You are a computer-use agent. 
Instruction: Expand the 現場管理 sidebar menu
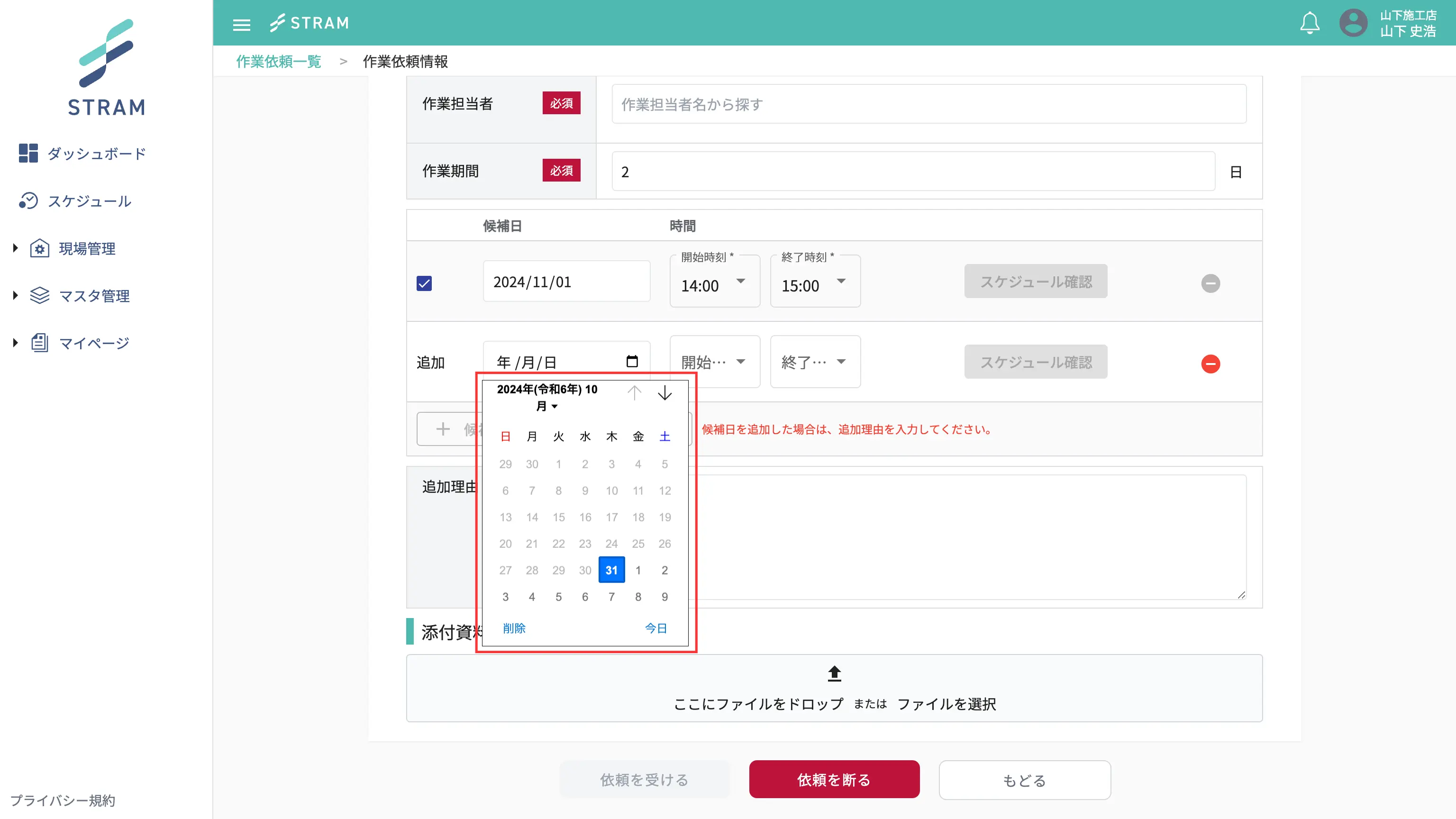tap(86, 249)
